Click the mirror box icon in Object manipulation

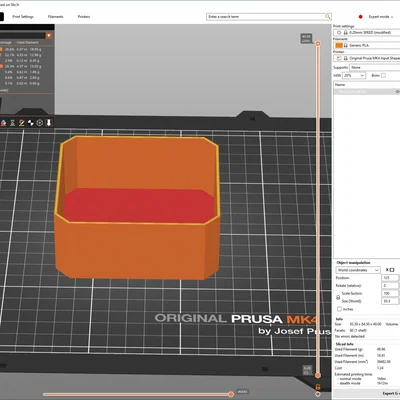pyautogui.click(x=392, y=270)
